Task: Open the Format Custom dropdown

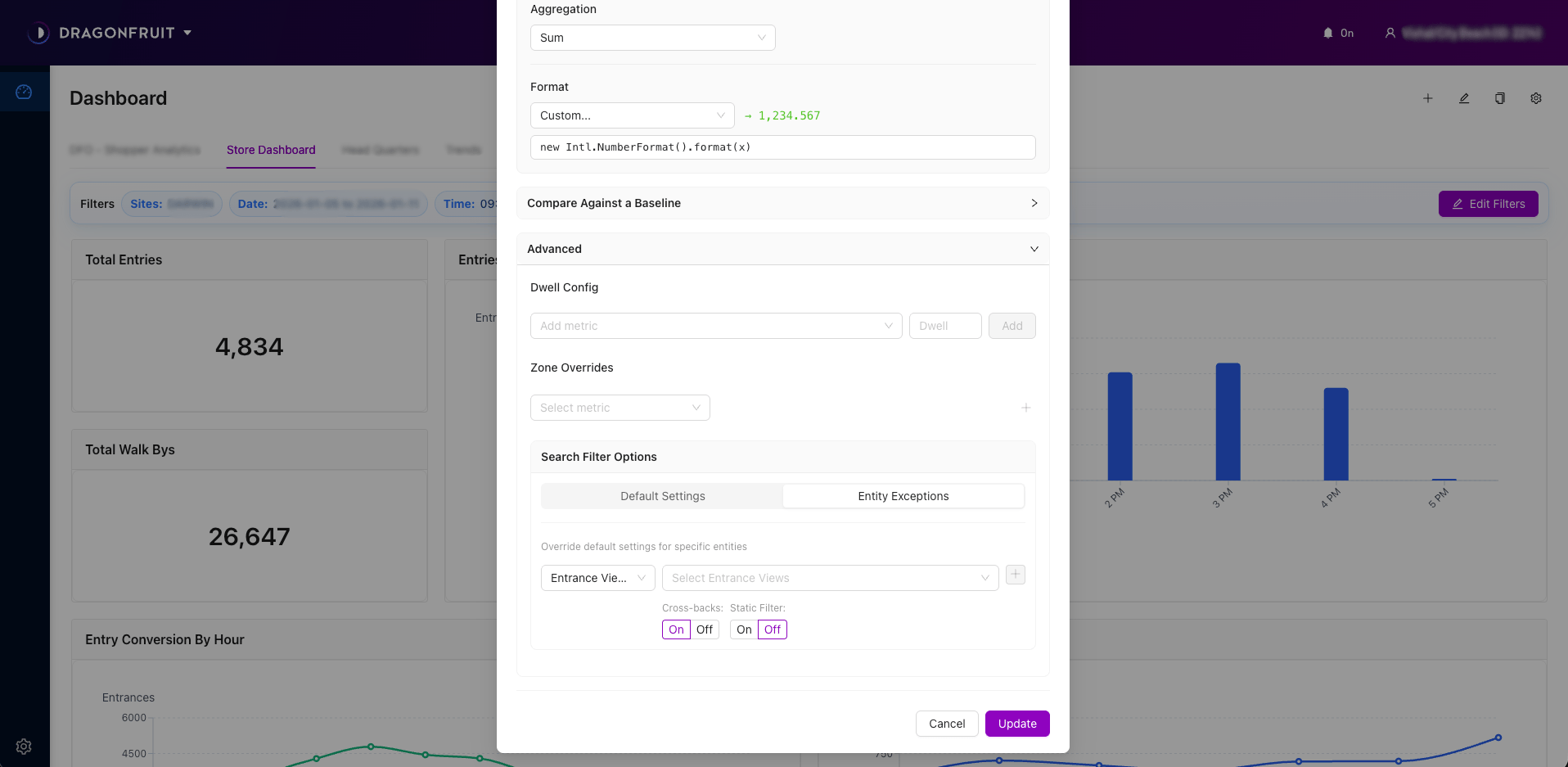Action: (x=632, y=115)
